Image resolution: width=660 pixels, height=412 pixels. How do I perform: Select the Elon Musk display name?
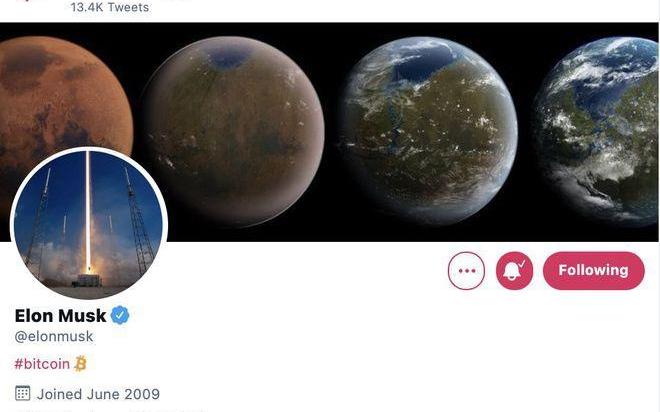[60, 316]
